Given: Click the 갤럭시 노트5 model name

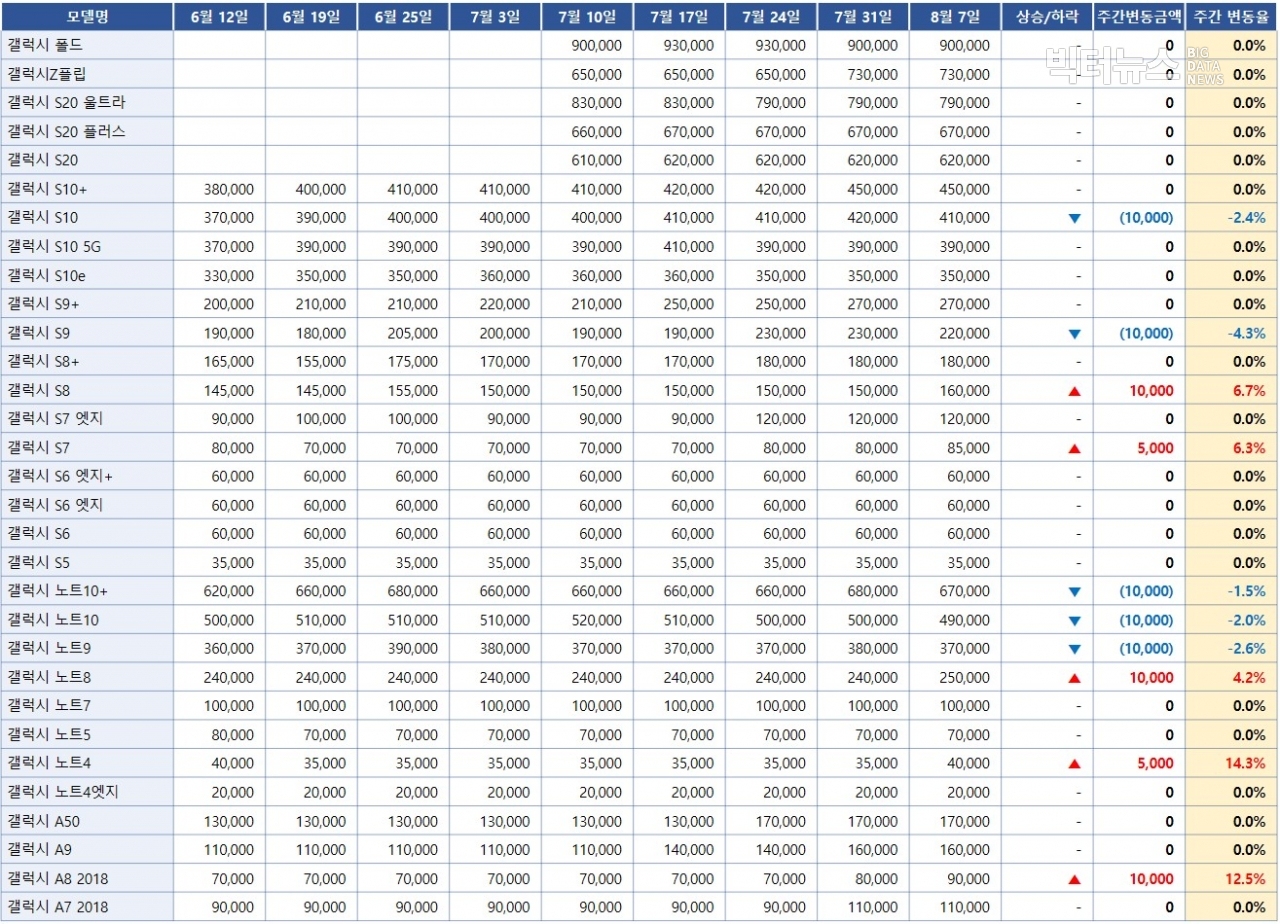Looking at the screenshot, I should click(49, 736).
